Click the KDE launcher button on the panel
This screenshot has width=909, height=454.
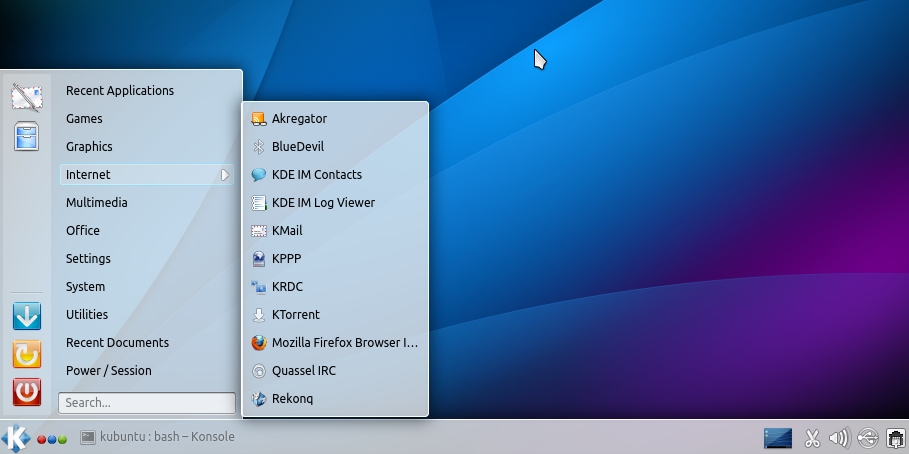(16, 438)
